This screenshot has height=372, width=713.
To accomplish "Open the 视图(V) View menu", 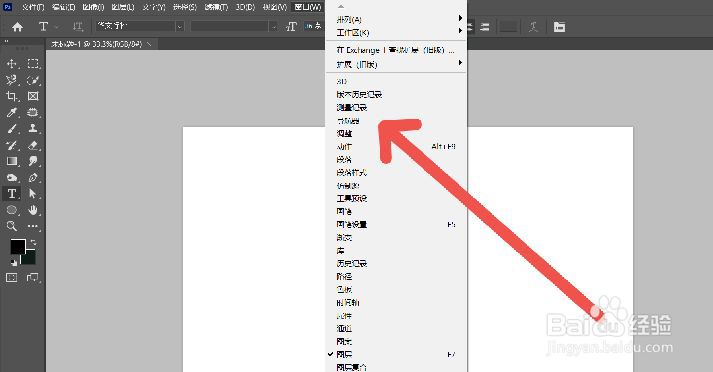I will coord(275,7).
